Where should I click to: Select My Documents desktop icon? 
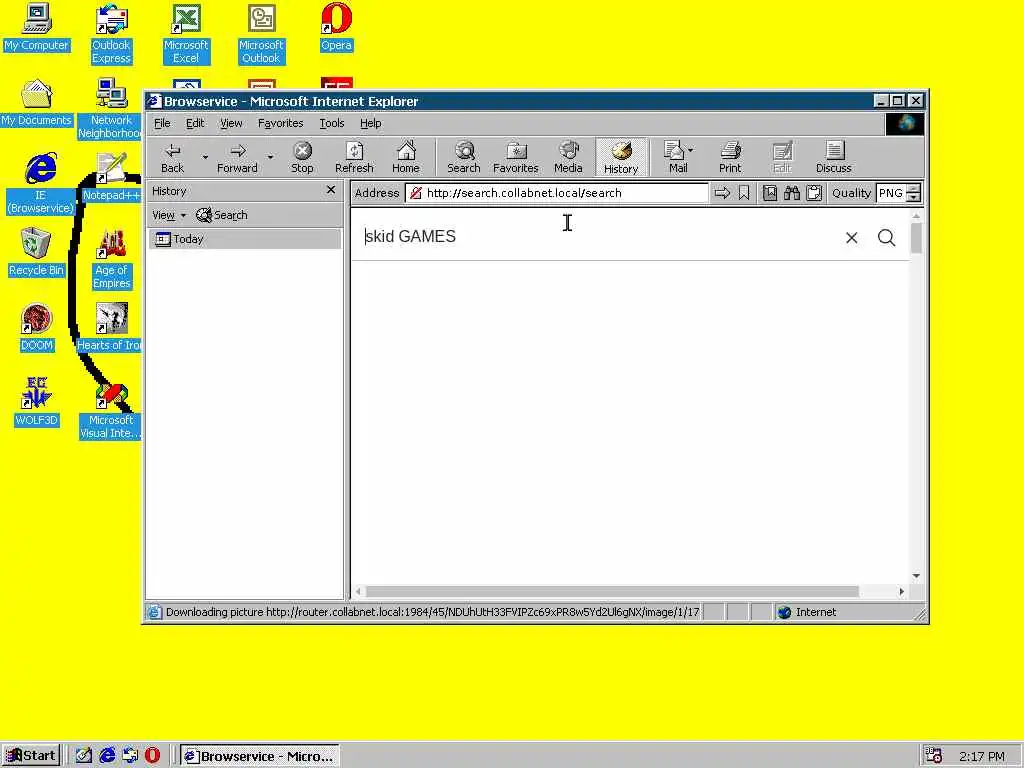coord(36,103)
